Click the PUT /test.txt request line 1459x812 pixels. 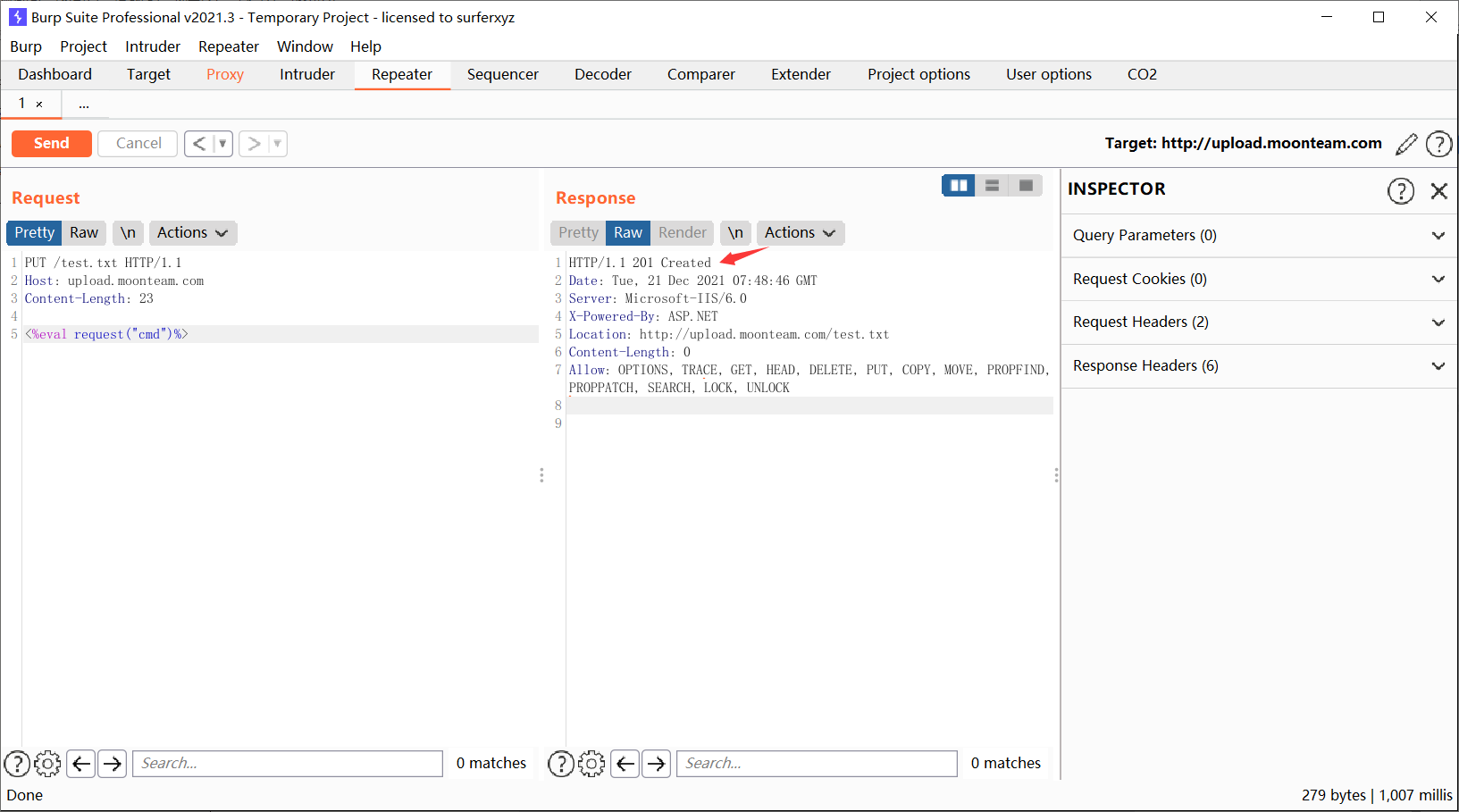(103, 263)
